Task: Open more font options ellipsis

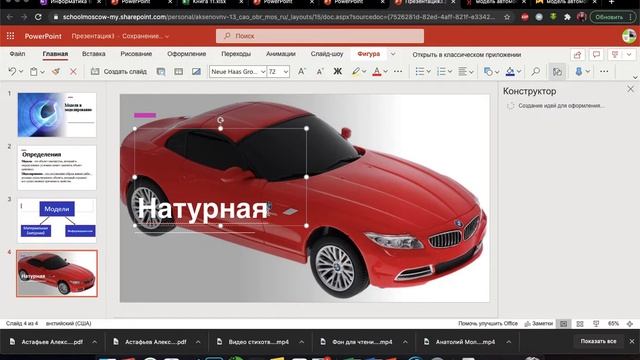Action: [x=398, y=71]
